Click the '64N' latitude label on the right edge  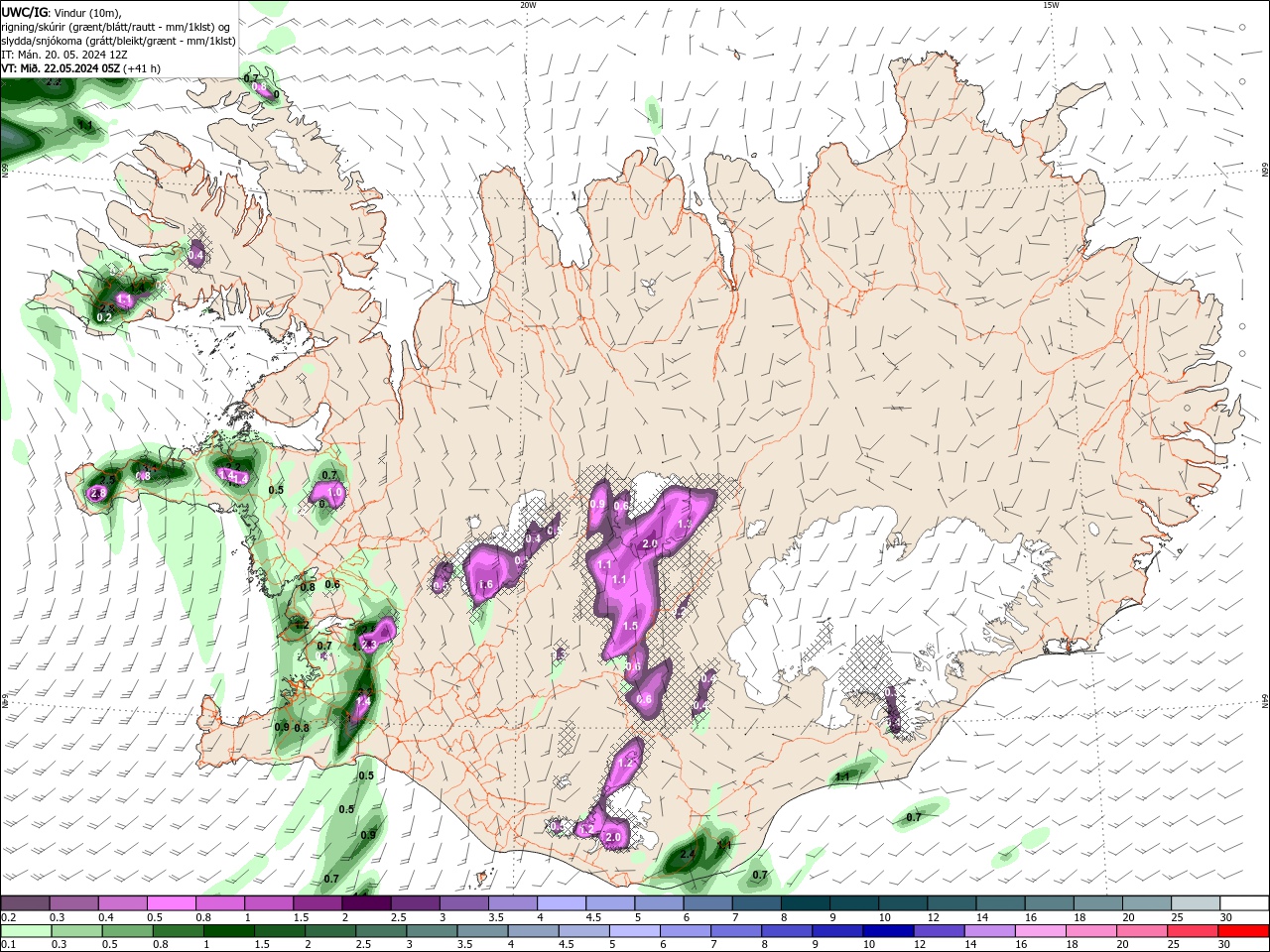click(1265, 701)
